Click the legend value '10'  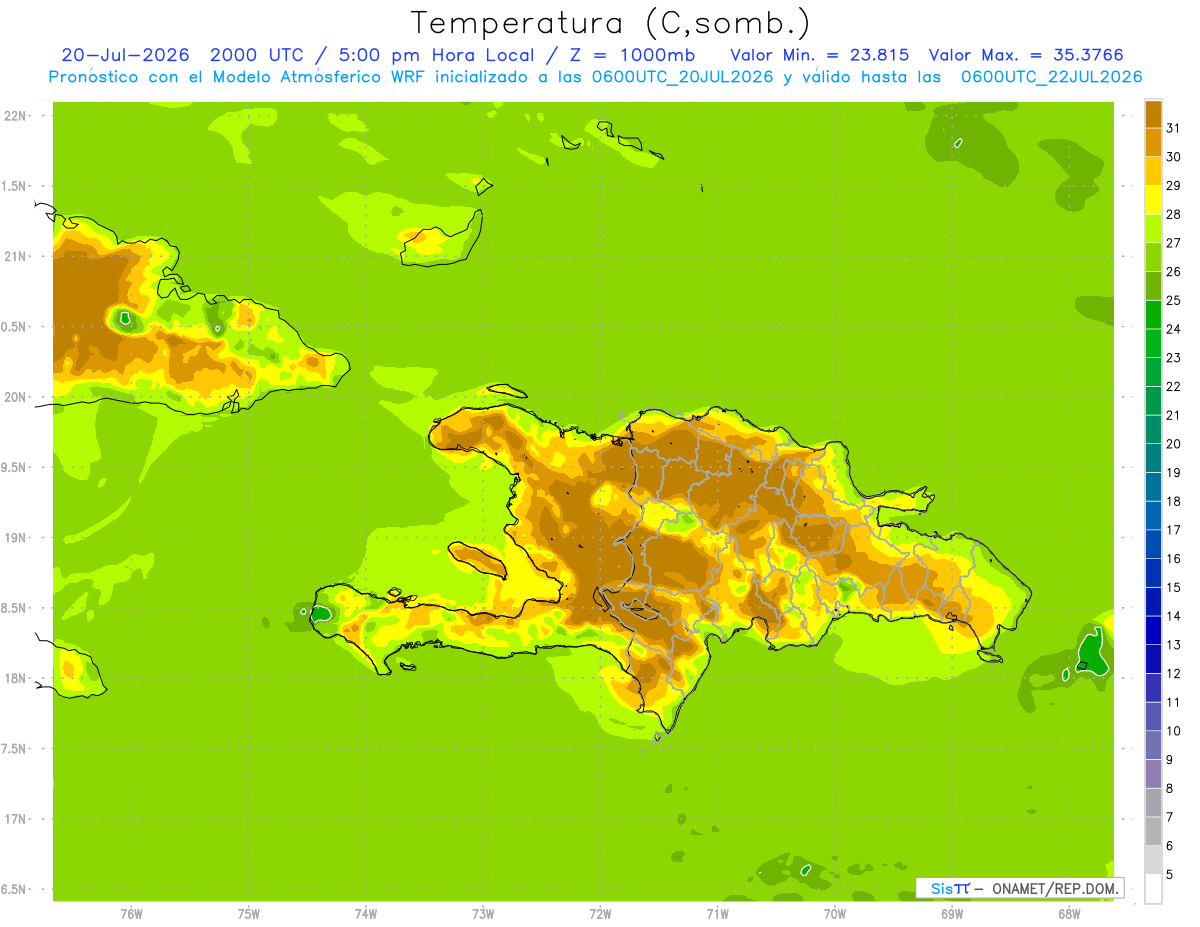click(x=1173, y=731)
